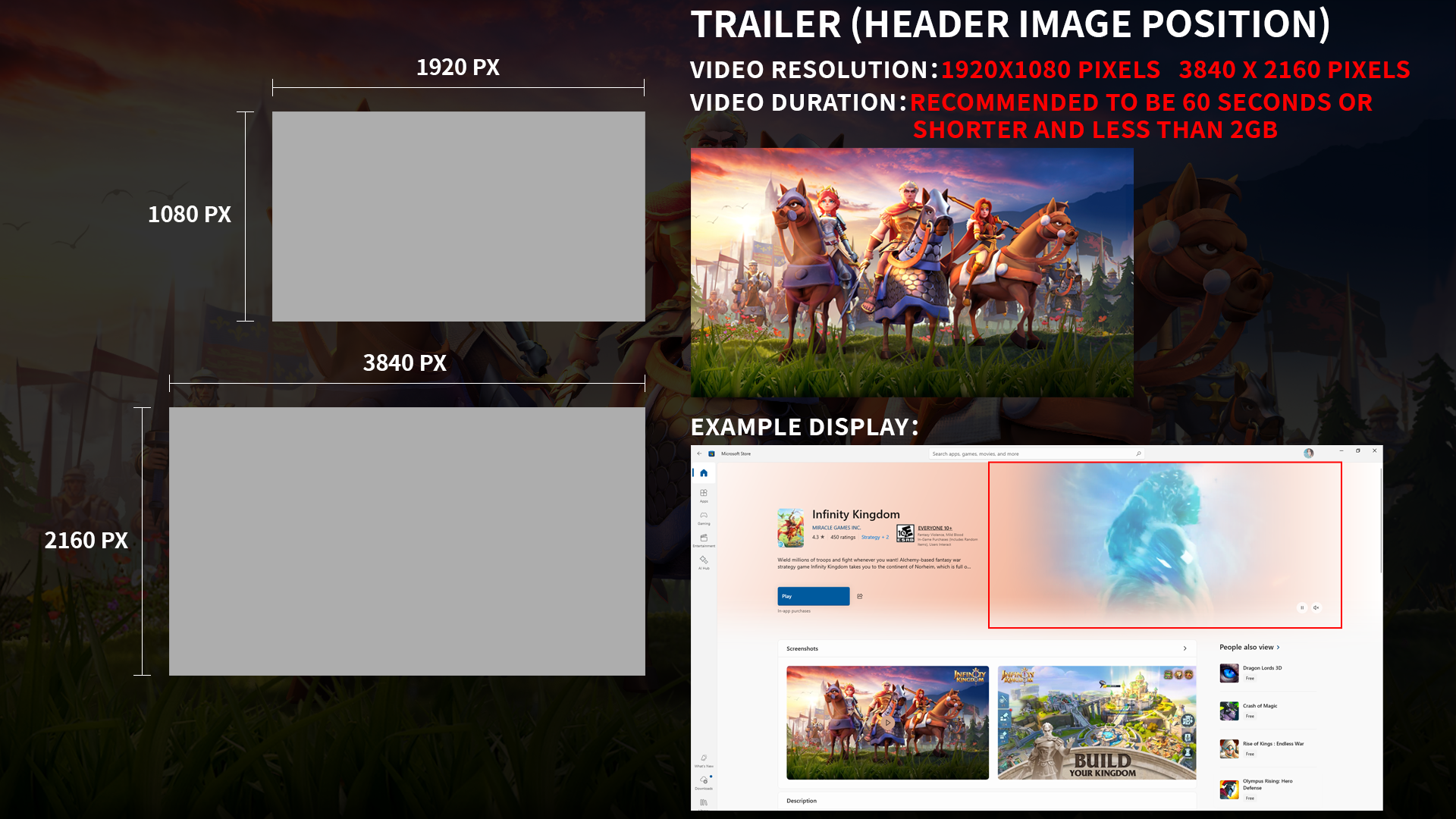Click the large horses trailer example image
Viewport: 1456px width, 819px height.
pyautogui.click(x=912, y=272)
